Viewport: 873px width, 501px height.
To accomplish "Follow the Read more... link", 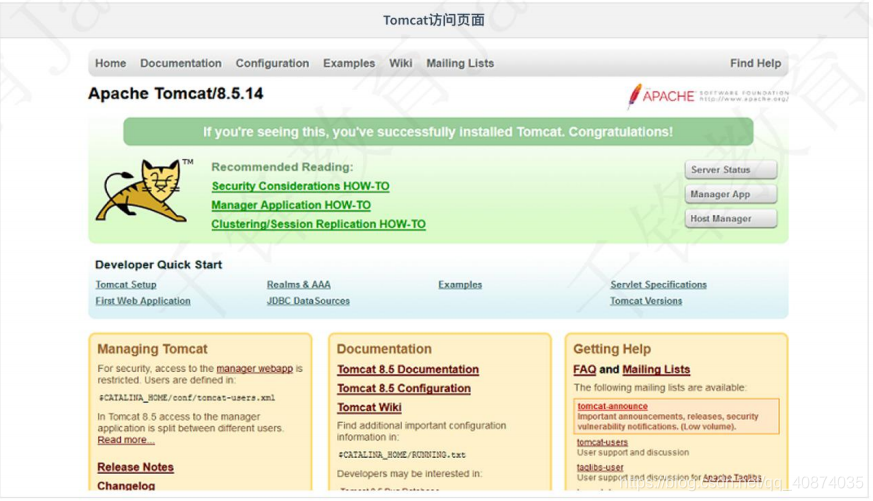I will pyautogui.click(x=126, y=440).
